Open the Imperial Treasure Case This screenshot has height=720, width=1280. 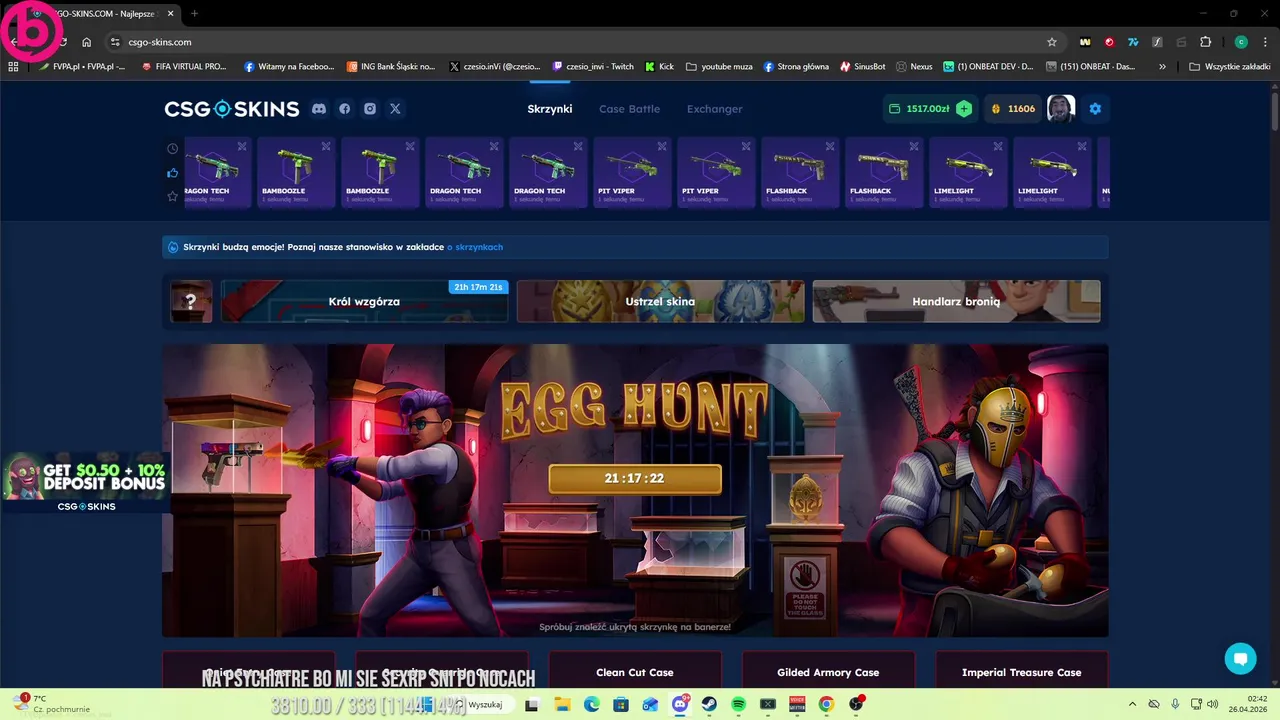click(1021, 672)
